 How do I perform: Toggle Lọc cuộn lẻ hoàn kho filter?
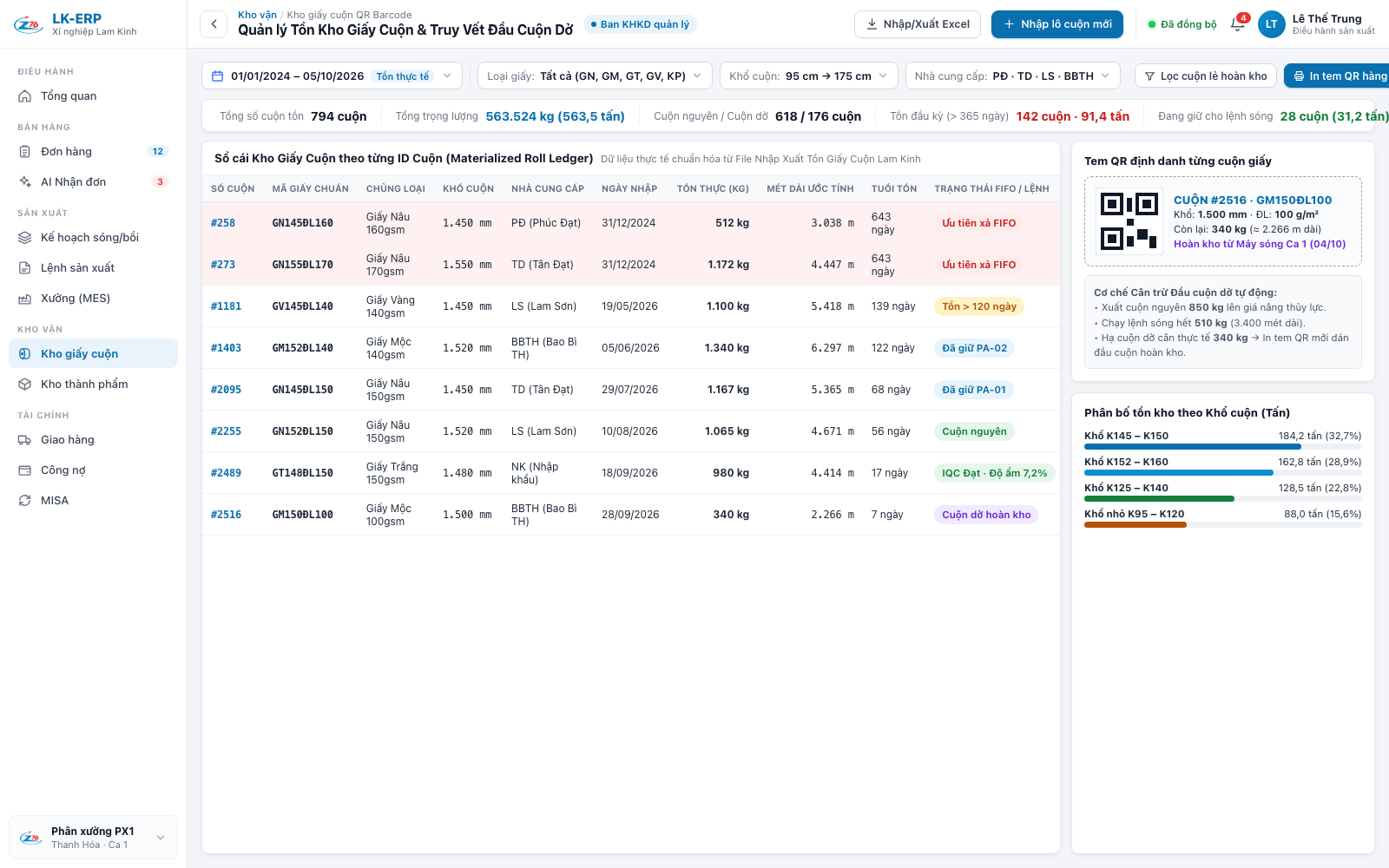1206,76
